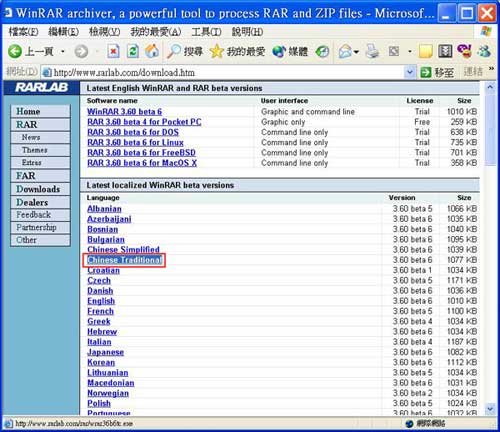Image resolution: width=500 pixels, height=432 pixels.
Task: Open WinRAR 3.60 beta 6 download link
Action: point(124,112)
